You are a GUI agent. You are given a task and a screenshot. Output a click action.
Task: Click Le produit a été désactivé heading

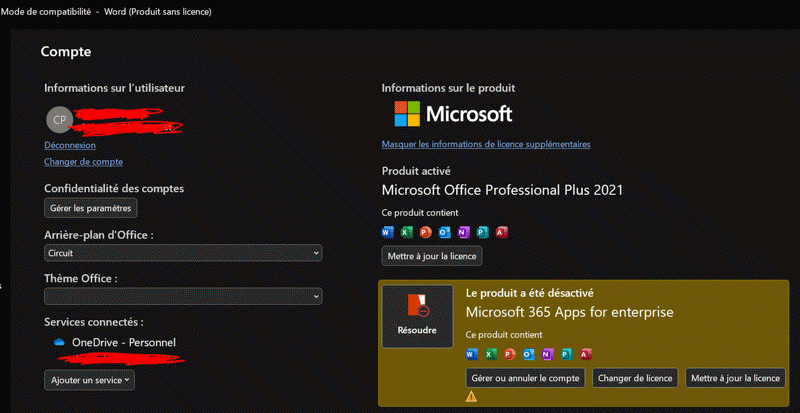pyautogui.click(x=530, y=293)
